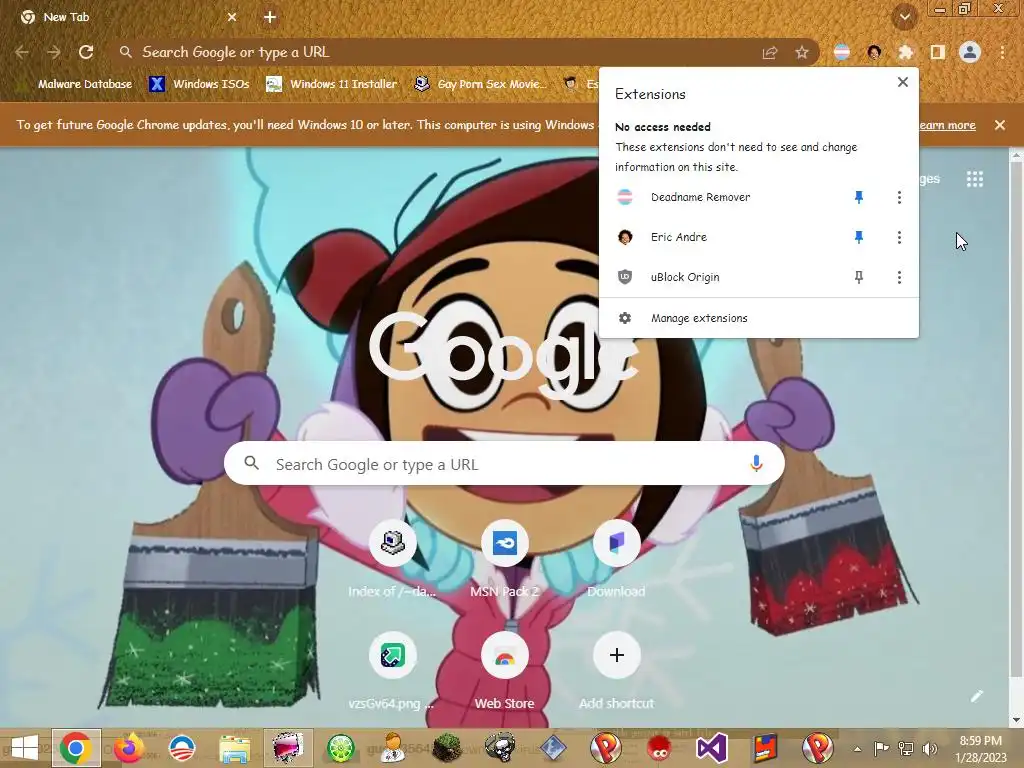The width and height of the screenshot is (1024, 768).
Task: Click the Extensions puzzle piece icon
Action: click(x=906, y=52)
